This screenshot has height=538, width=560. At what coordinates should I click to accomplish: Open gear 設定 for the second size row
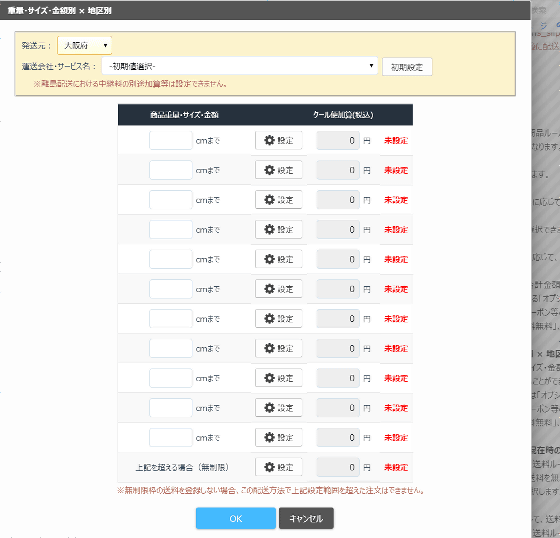click(x=279, y=170)
